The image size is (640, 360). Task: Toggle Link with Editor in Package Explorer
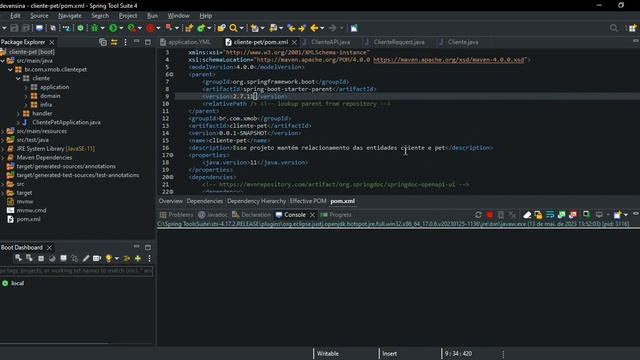click(x=114, y=42)
